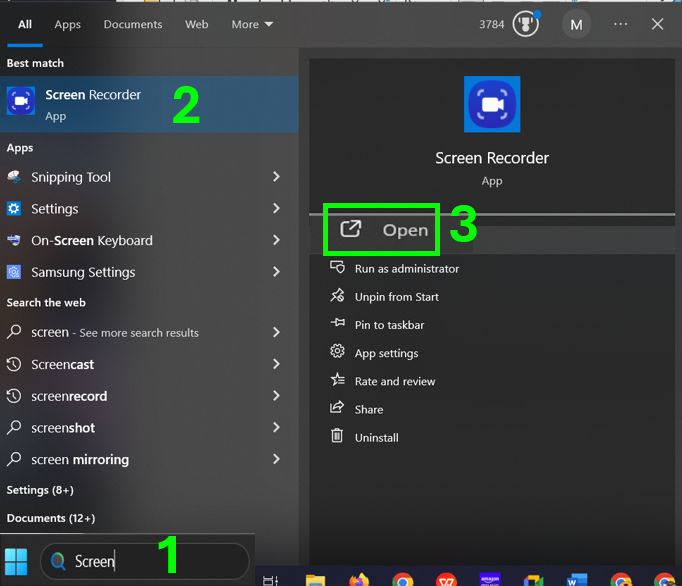Click the search box containing Screen

(x=145, y=561)
